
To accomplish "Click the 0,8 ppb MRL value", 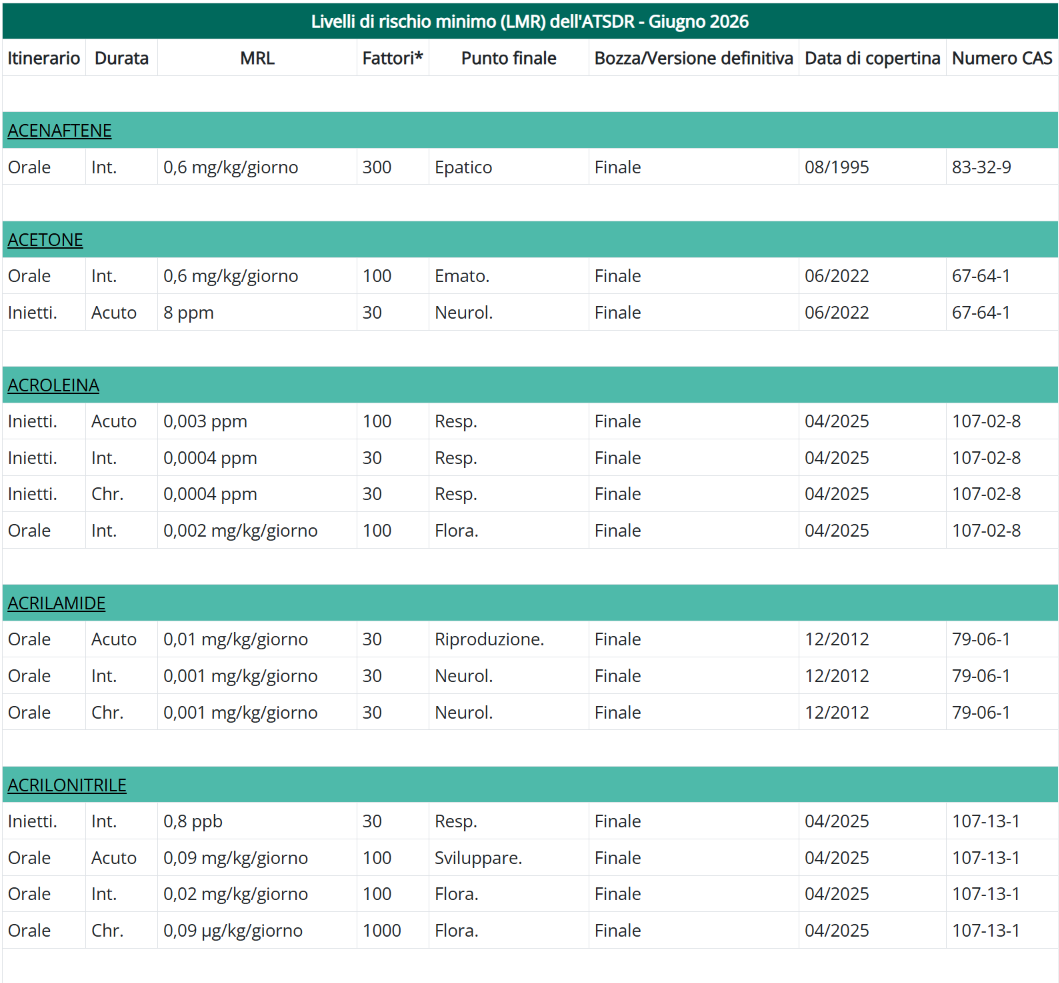I will coord(192,821).
